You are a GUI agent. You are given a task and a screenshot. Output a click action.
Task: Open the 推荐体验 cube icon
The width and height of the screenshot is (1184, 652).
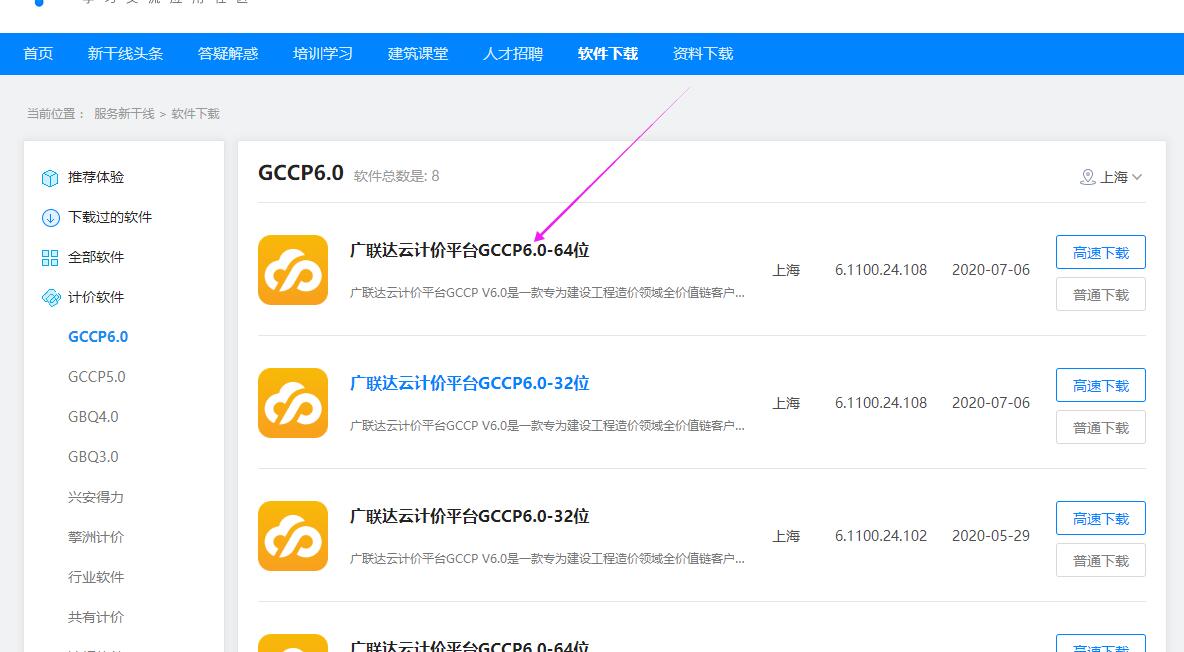point(50,178)
